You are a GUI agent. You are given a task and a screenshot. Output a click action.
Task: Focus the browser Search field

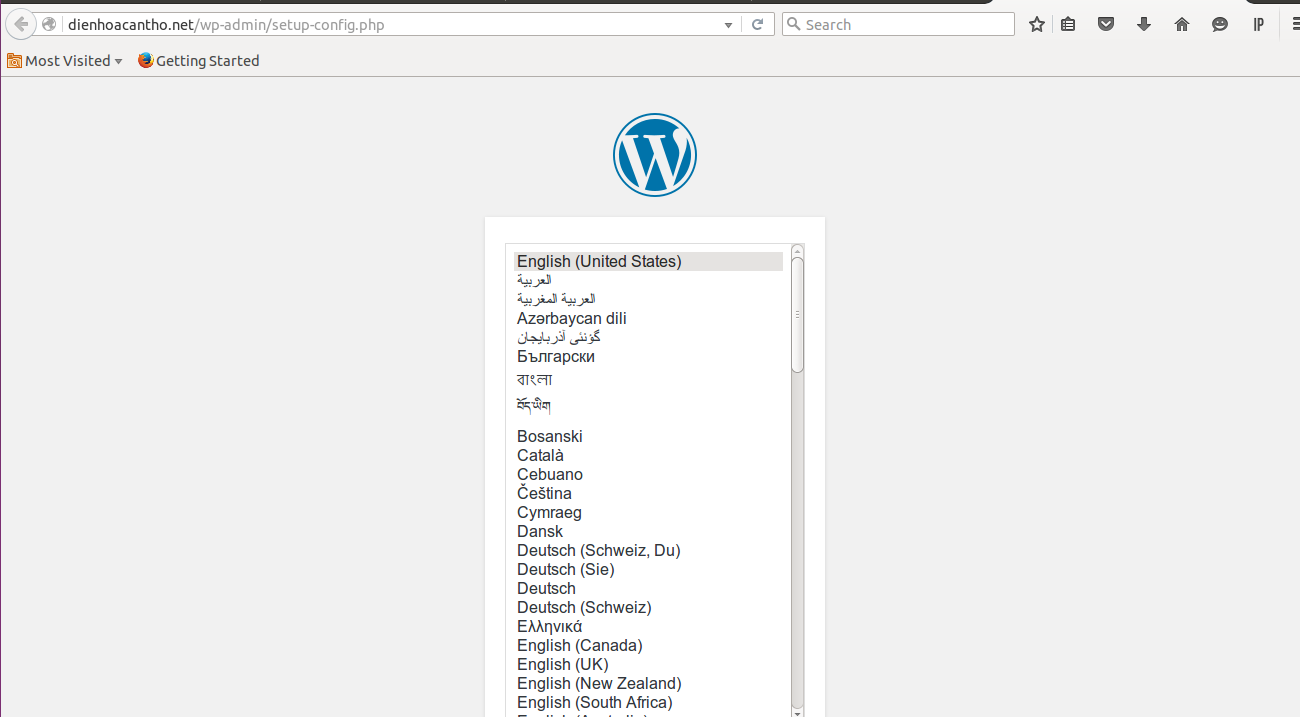point(898,25)
